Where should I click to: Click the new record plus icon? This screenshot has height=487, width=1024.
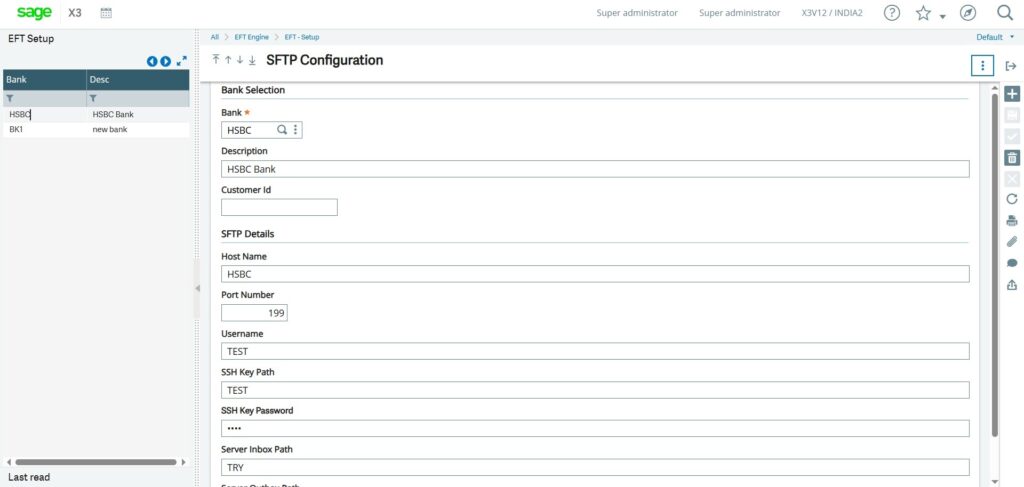coord(1011,93)
